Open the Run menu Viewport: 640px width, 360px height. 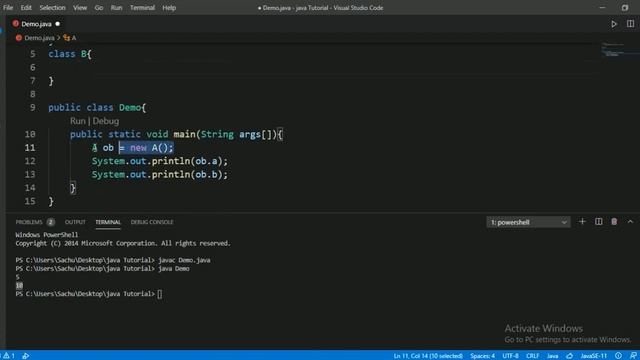pyautogui.click(x=116, y=7)
